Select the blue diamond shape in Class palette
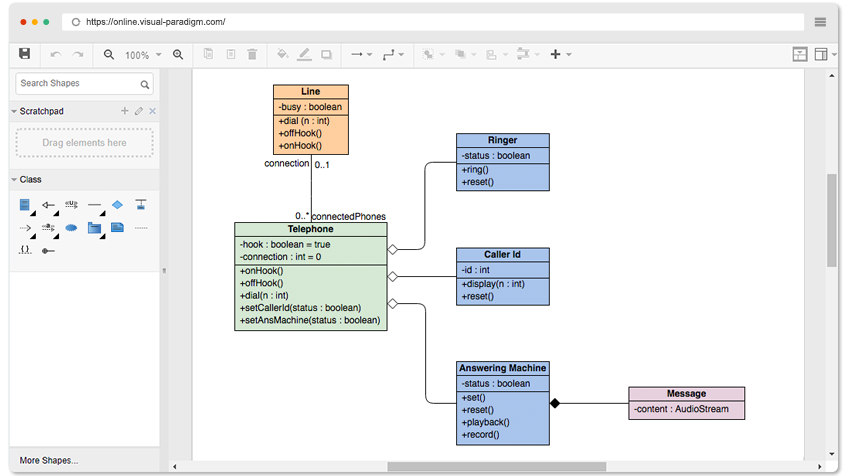The width and height of the screenshot is (848, 476). (x=117, y=204)
